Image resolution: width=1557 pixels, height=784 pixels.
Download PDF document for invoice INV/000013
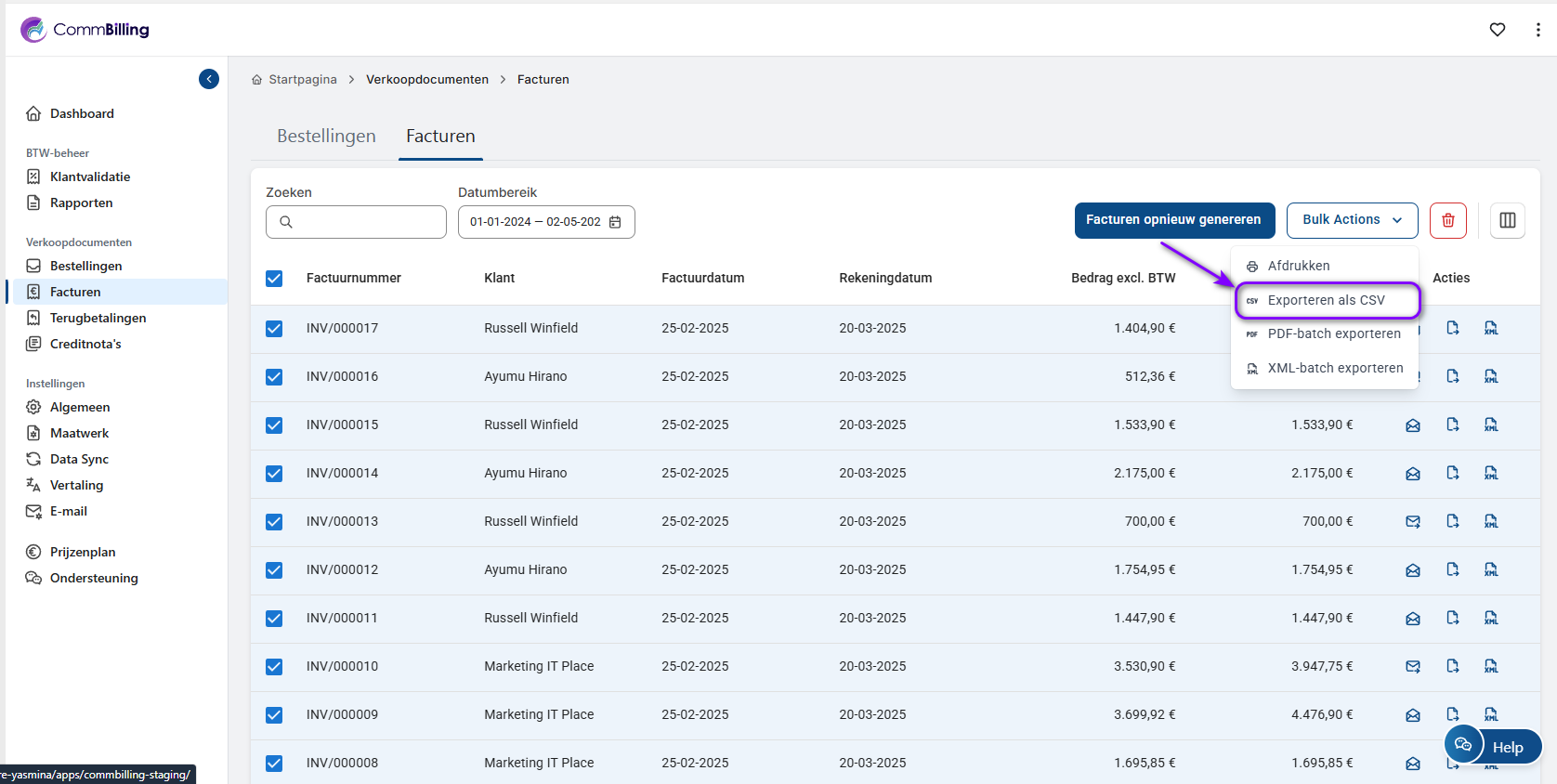[x=1452, y=521]
